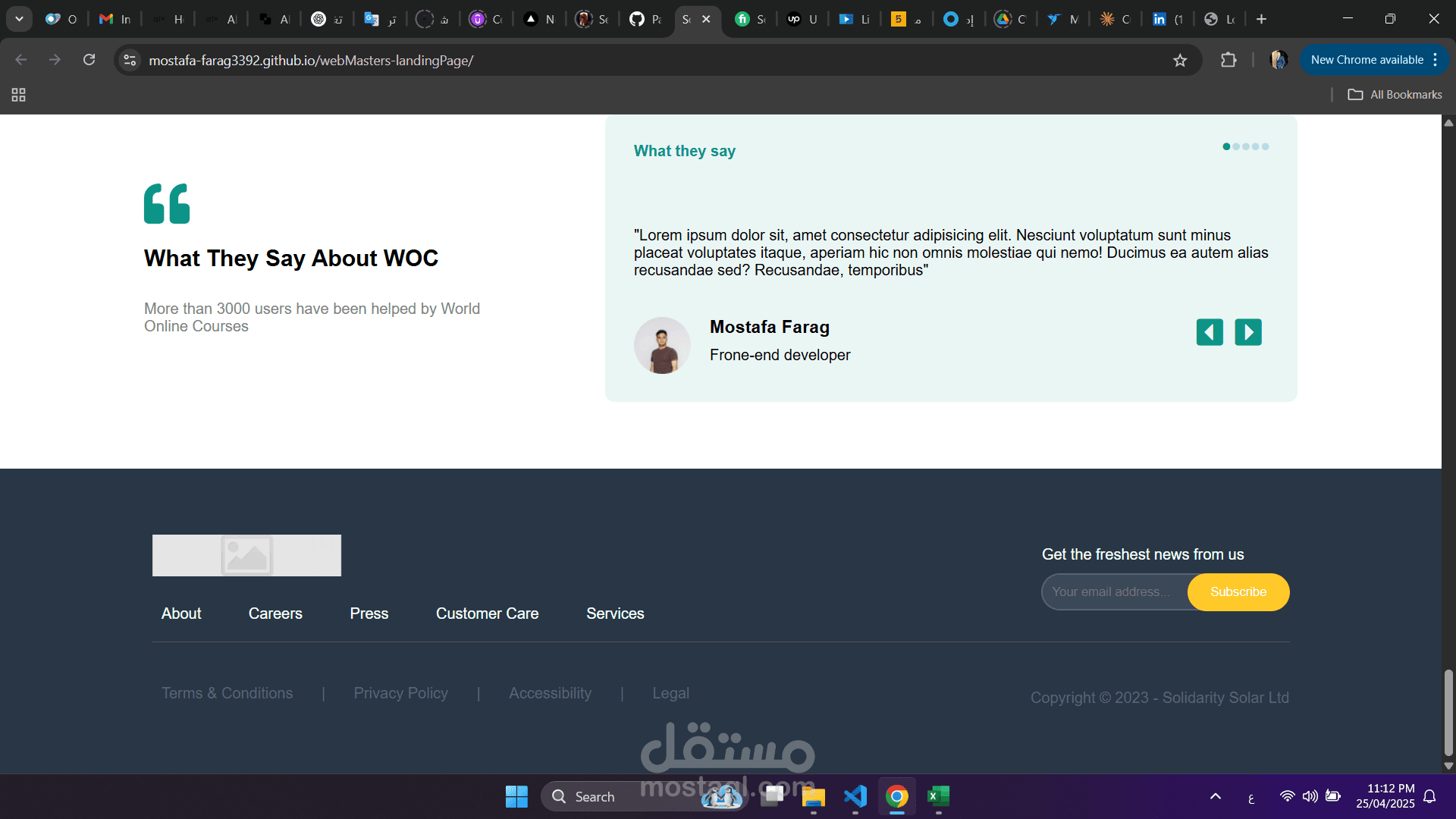Open the Chrome apps grid icon

coord(19,95)
